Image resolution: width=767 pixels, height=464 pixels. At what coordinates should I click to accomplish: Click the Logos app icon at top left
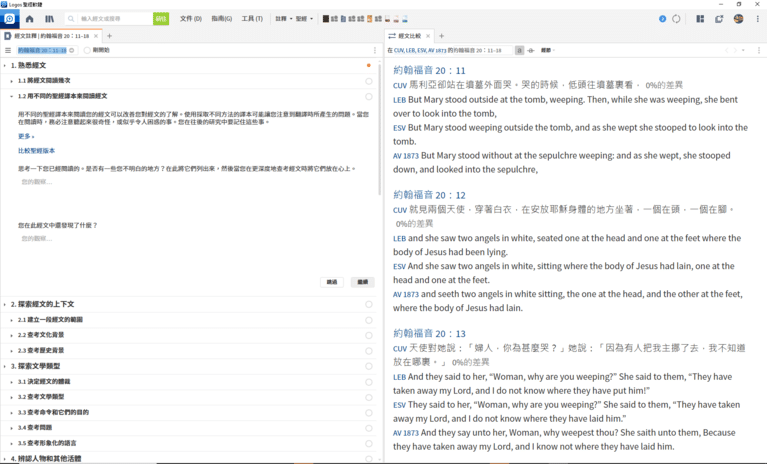[x=9, y=19]
